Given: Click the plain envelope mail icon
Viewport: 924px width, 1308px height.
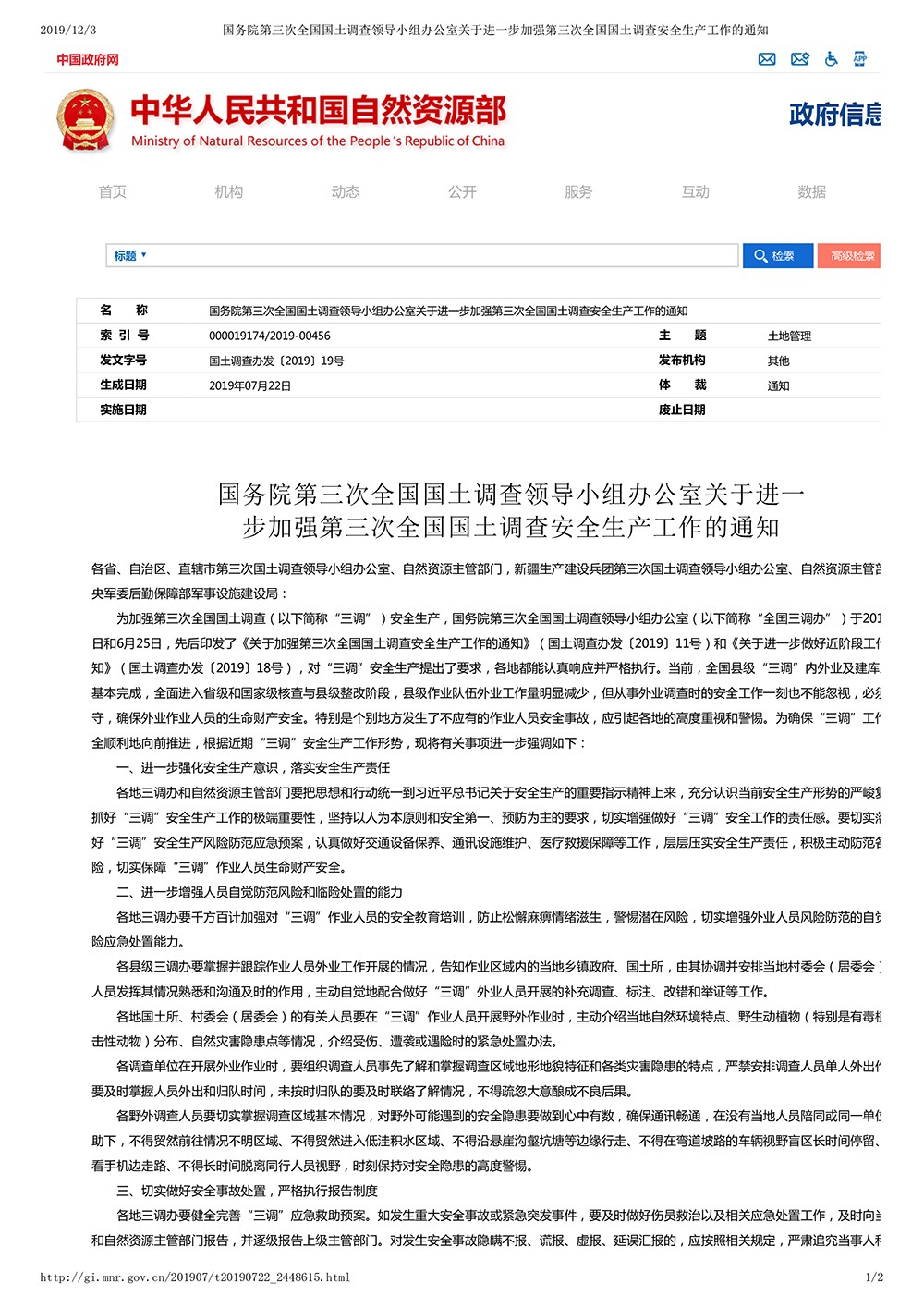Looking at the screenshot, I should 767,59.
